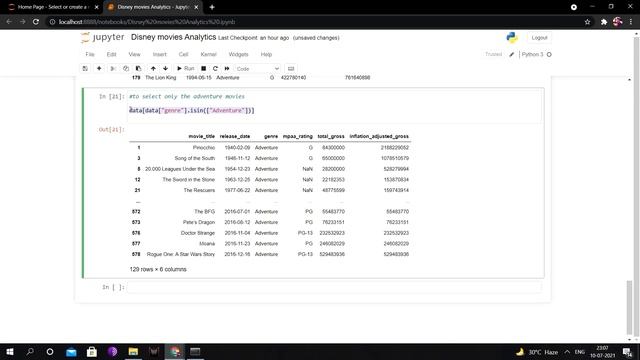Run the selected cell

pos(185,69)
